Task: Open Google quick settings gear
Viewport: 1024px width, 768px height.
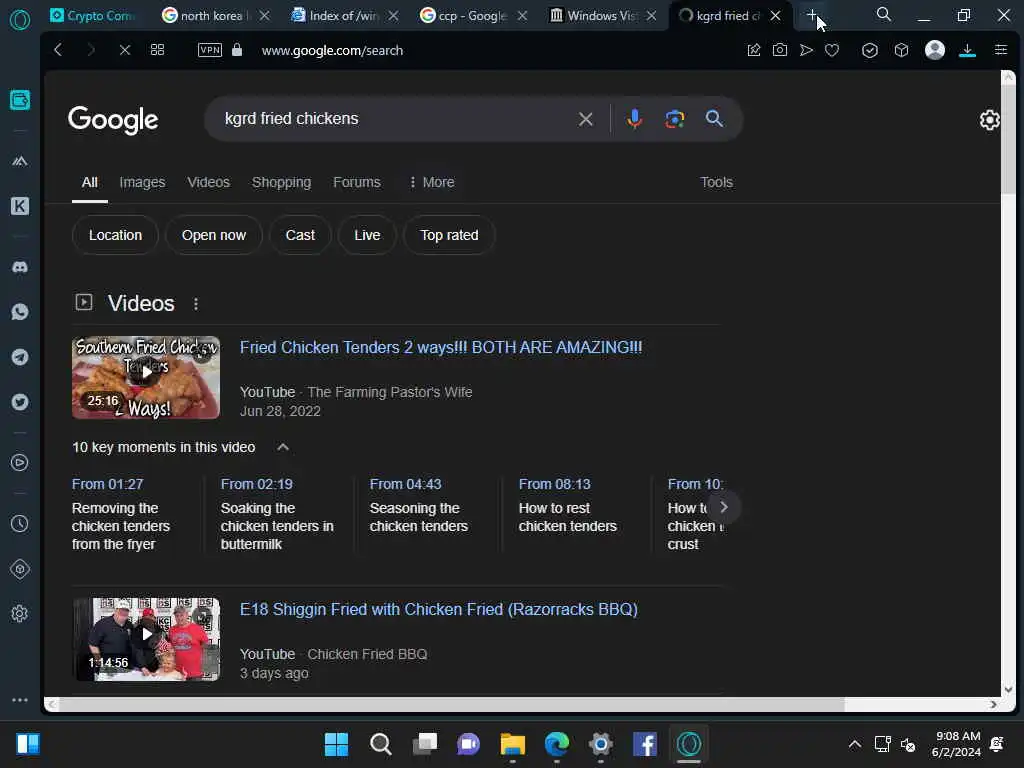Action: tap(989, 120)
